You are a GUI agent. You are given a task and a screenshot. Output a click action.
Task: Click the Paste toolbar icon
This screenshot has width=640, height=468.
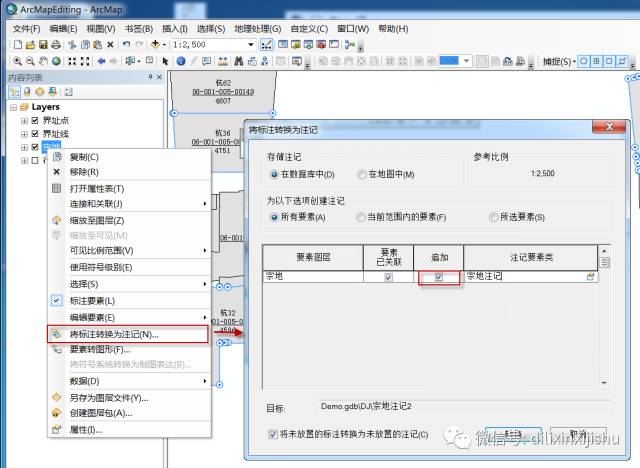coord(98,44)
